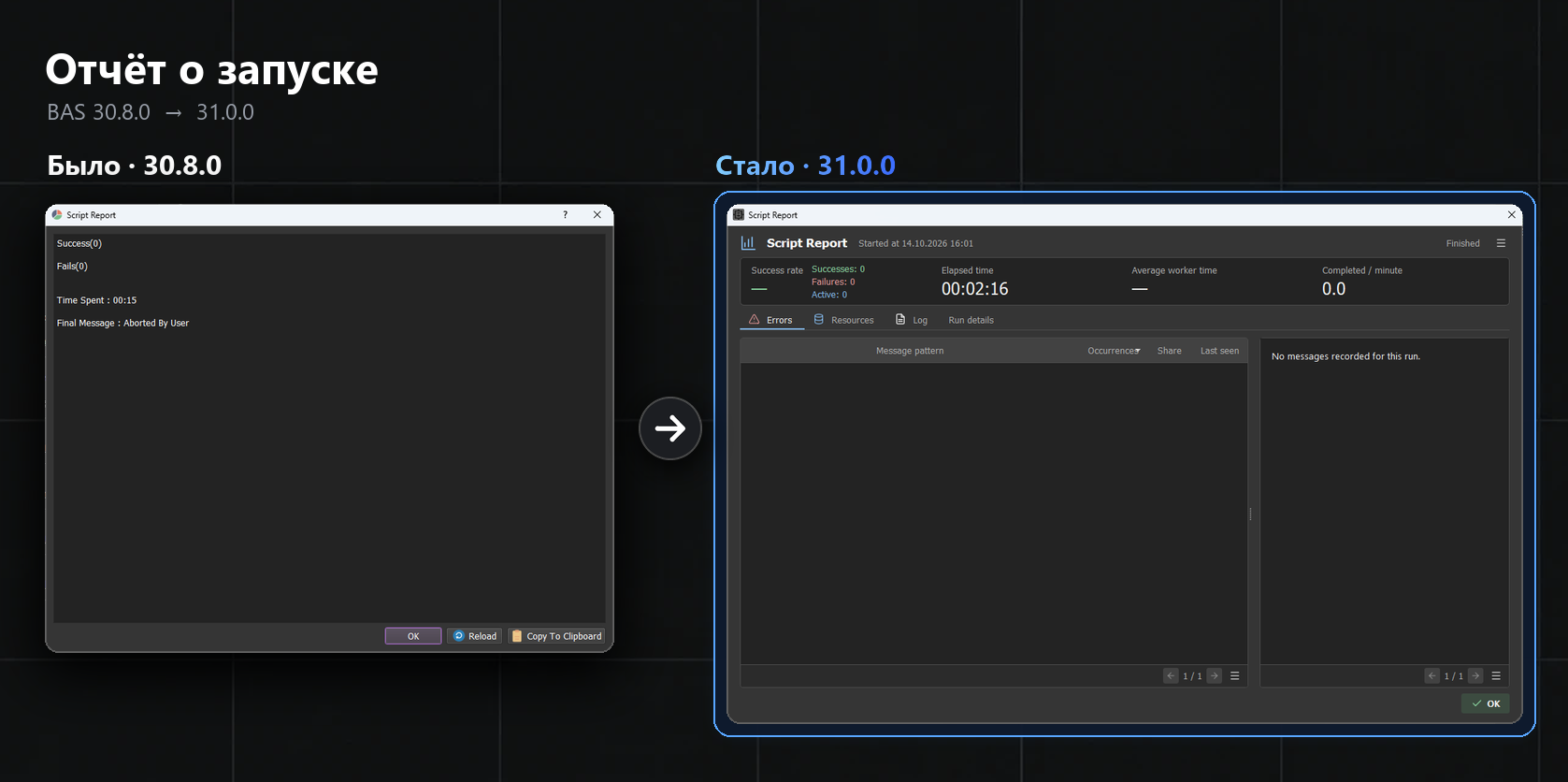Go to previous page in errors table
Viewport: 1568px width, 782px height.
click(x=1171, y=675)
